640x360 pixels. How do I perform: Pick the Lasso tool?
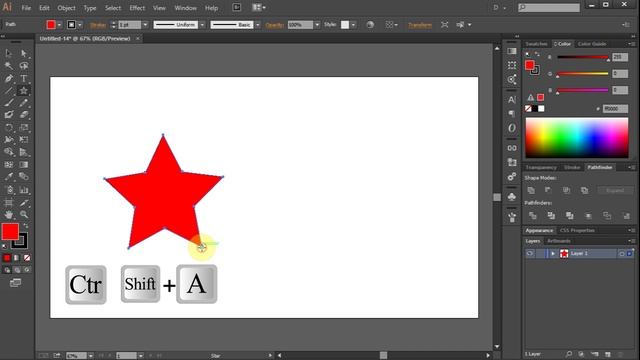click(24, 66)
